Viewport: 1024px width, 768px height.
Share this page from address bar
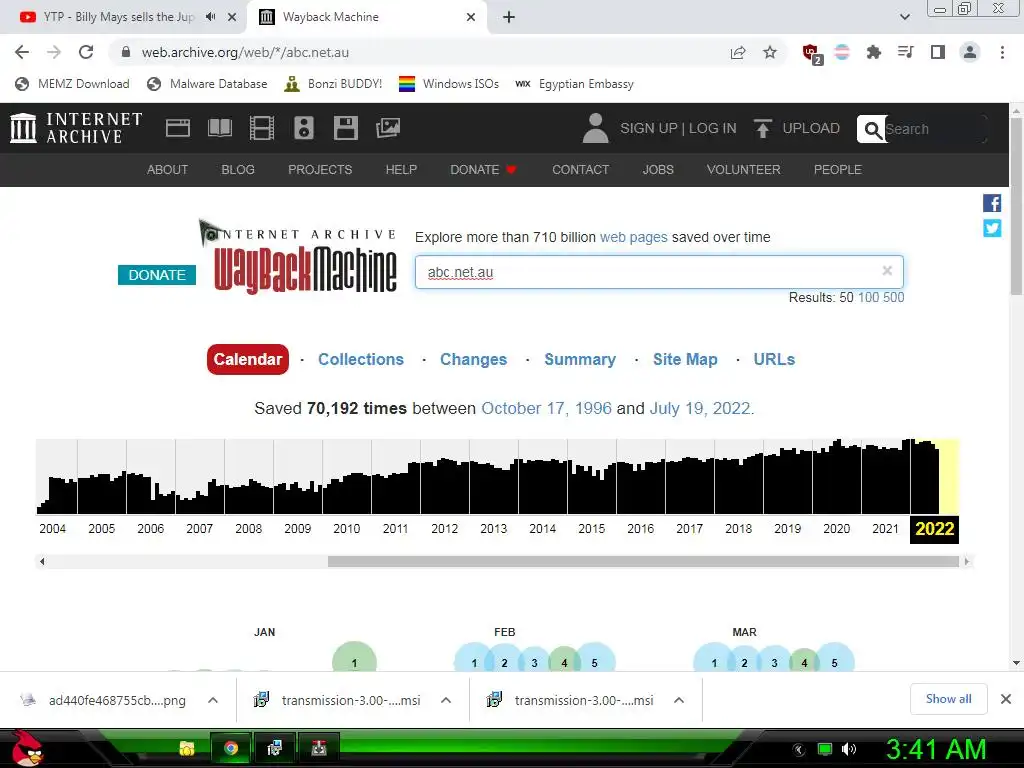(x=738, y=52)
